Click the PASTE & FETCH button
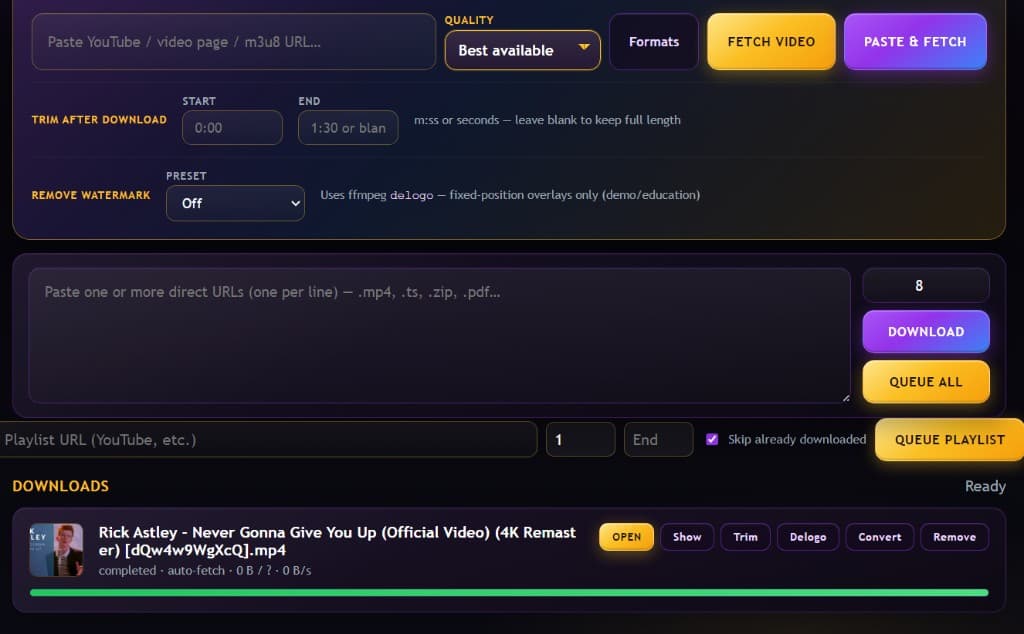 915,42
